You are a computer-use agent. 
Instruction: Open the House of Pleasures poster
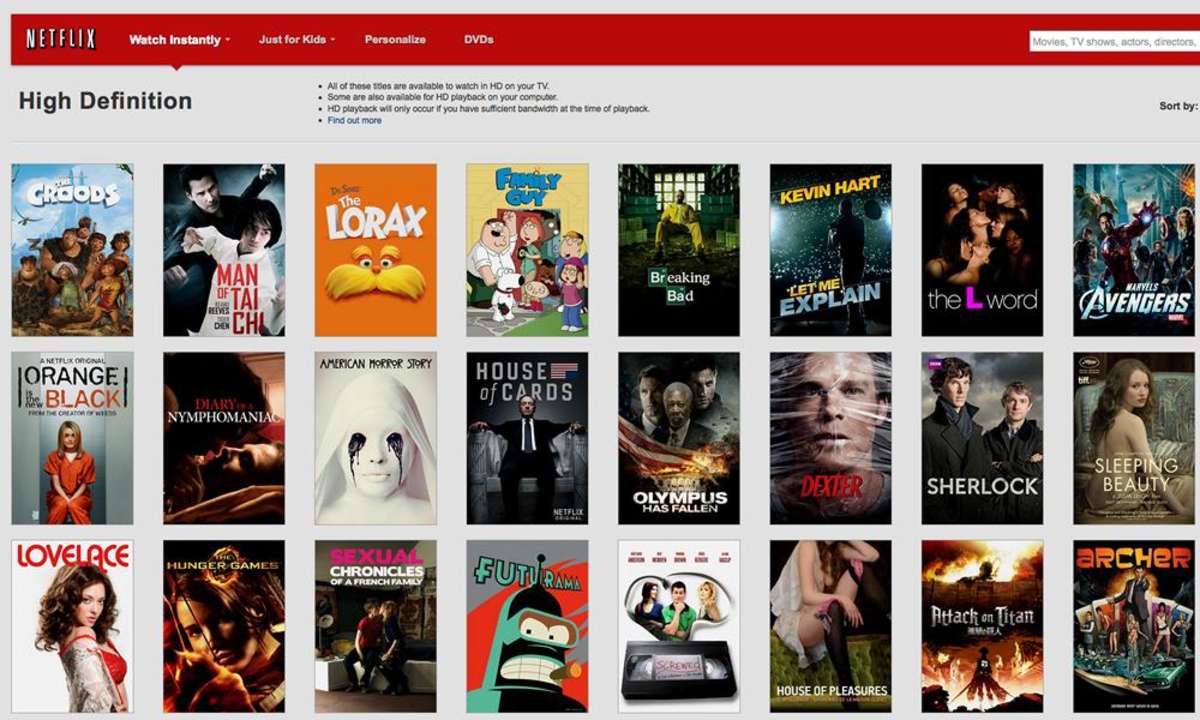tap(830, 626)
